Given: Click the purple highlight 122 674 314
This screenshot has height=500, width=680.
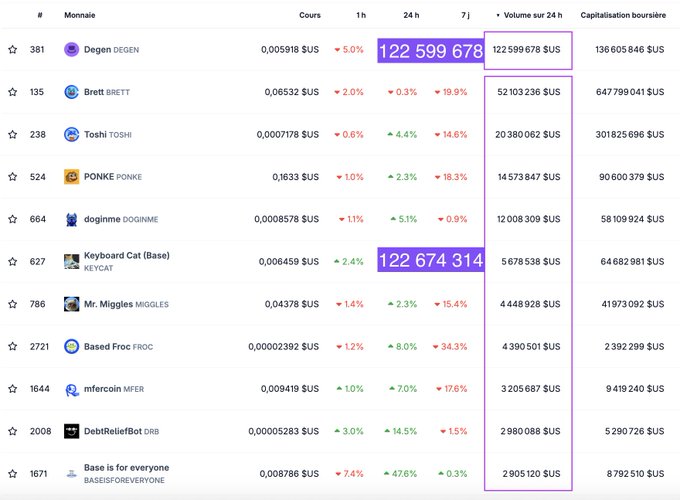Looking at the screenshot, I should 430,261.
